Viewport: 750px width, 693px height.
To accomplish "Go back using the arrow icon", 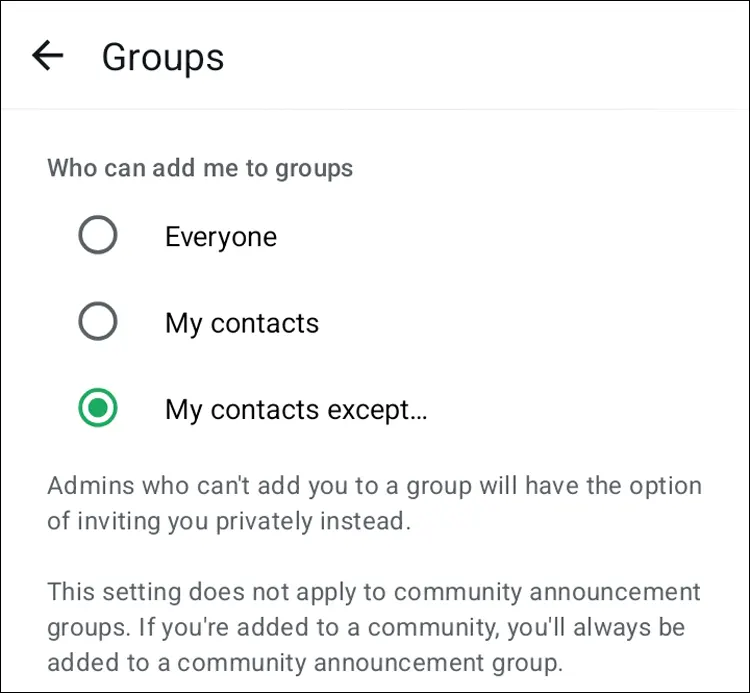I will (47, 56).
